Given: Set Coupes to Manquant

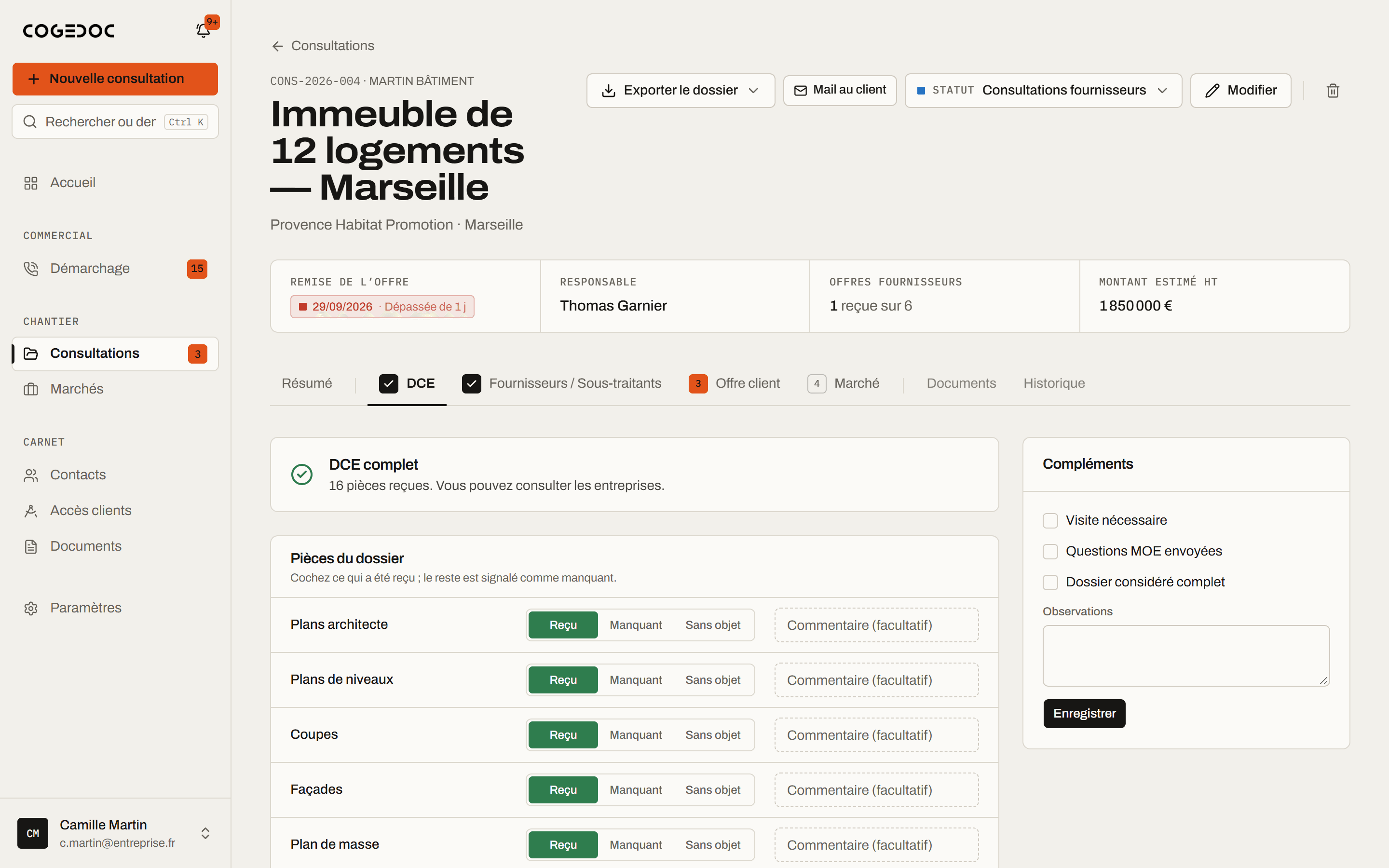Looking at the screenshot, I should [x=635, y=735].
